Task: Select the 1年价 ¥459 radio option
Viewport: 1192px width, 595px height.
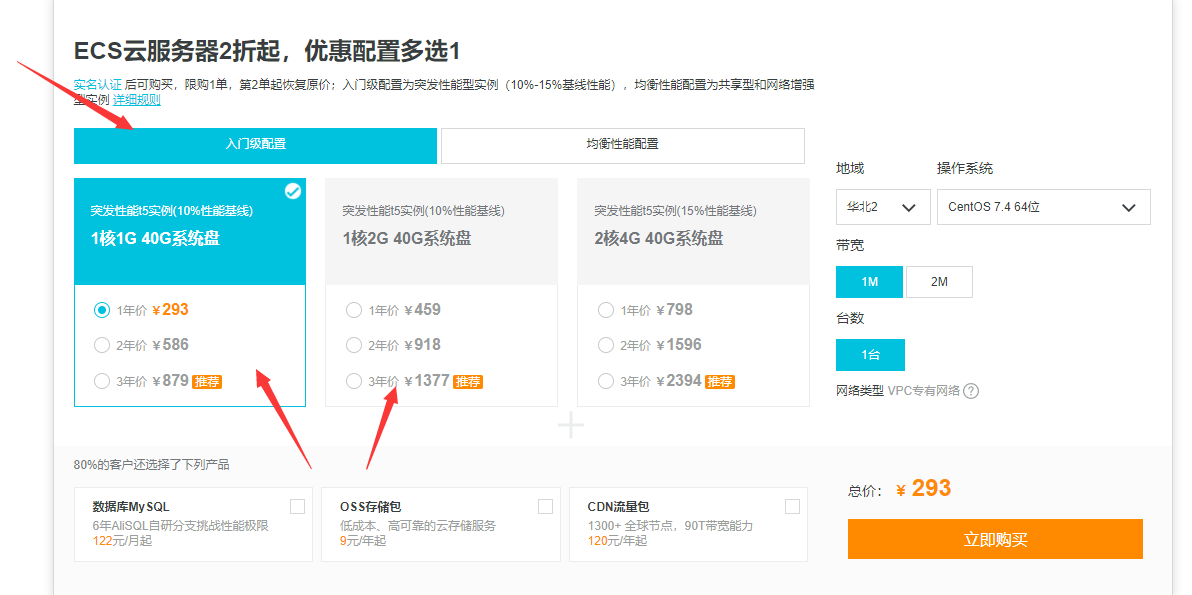Action: pos(354,310)
